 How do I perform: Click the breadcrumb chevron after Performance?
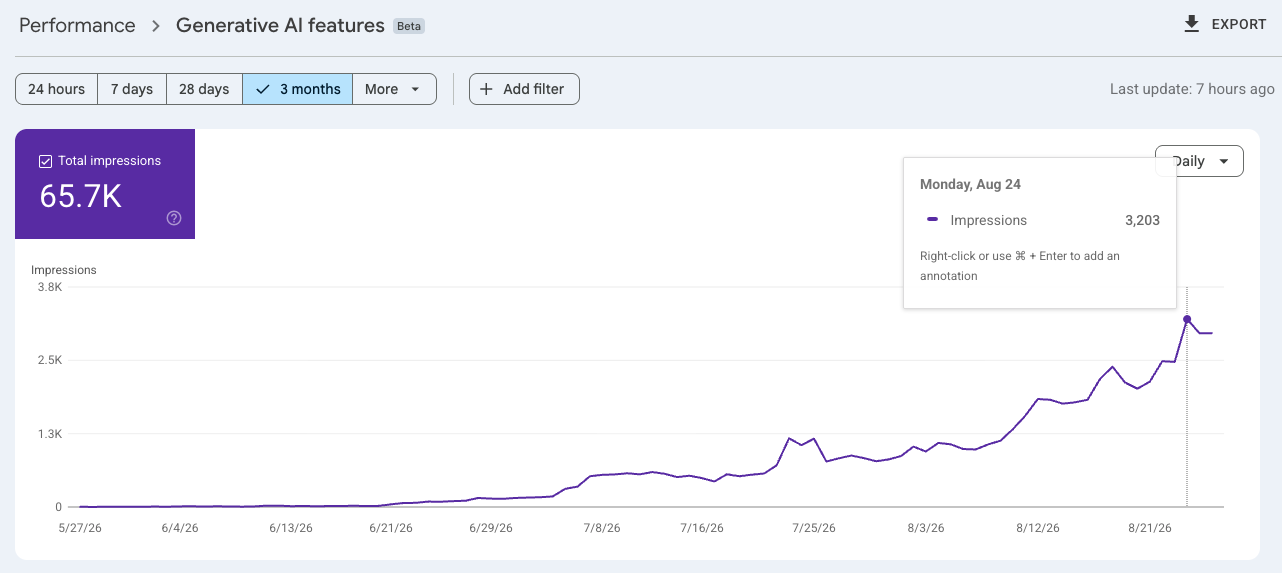click(x=156, y=26)
